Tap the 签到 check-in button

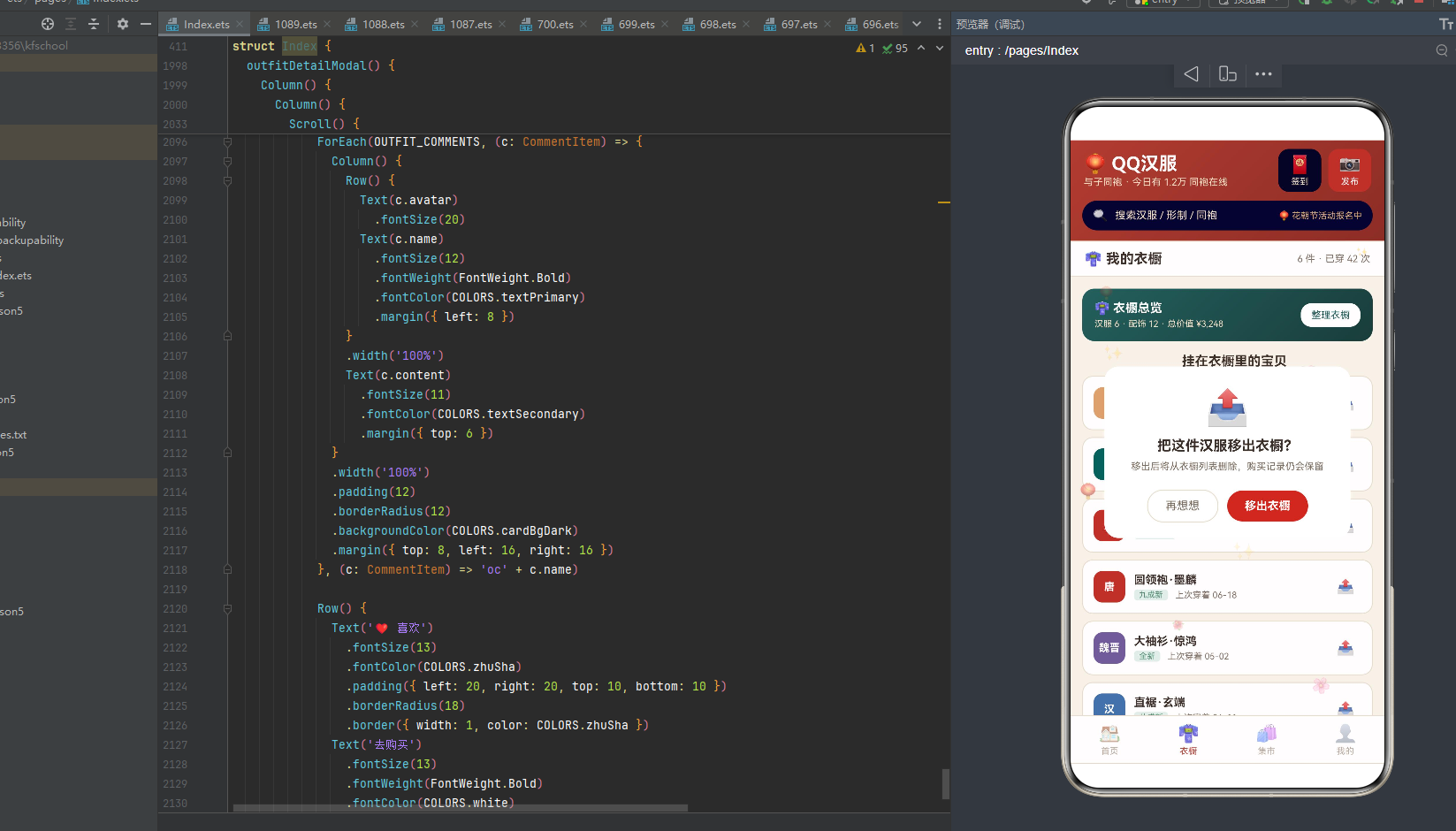(x=1300, y=171)
